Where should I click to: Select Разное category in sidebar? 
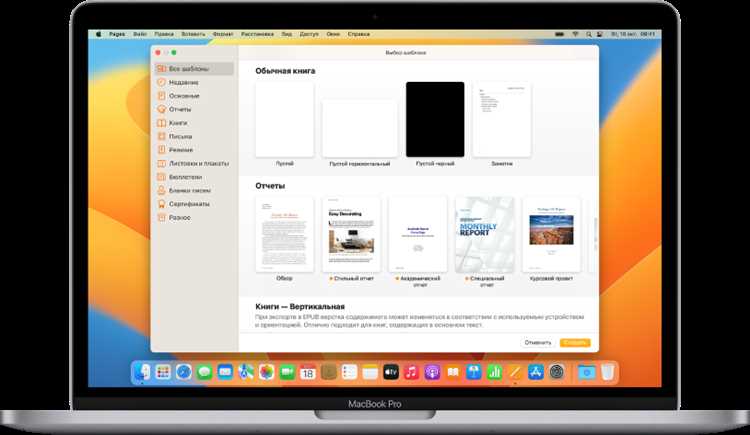[x=194, y=218]
